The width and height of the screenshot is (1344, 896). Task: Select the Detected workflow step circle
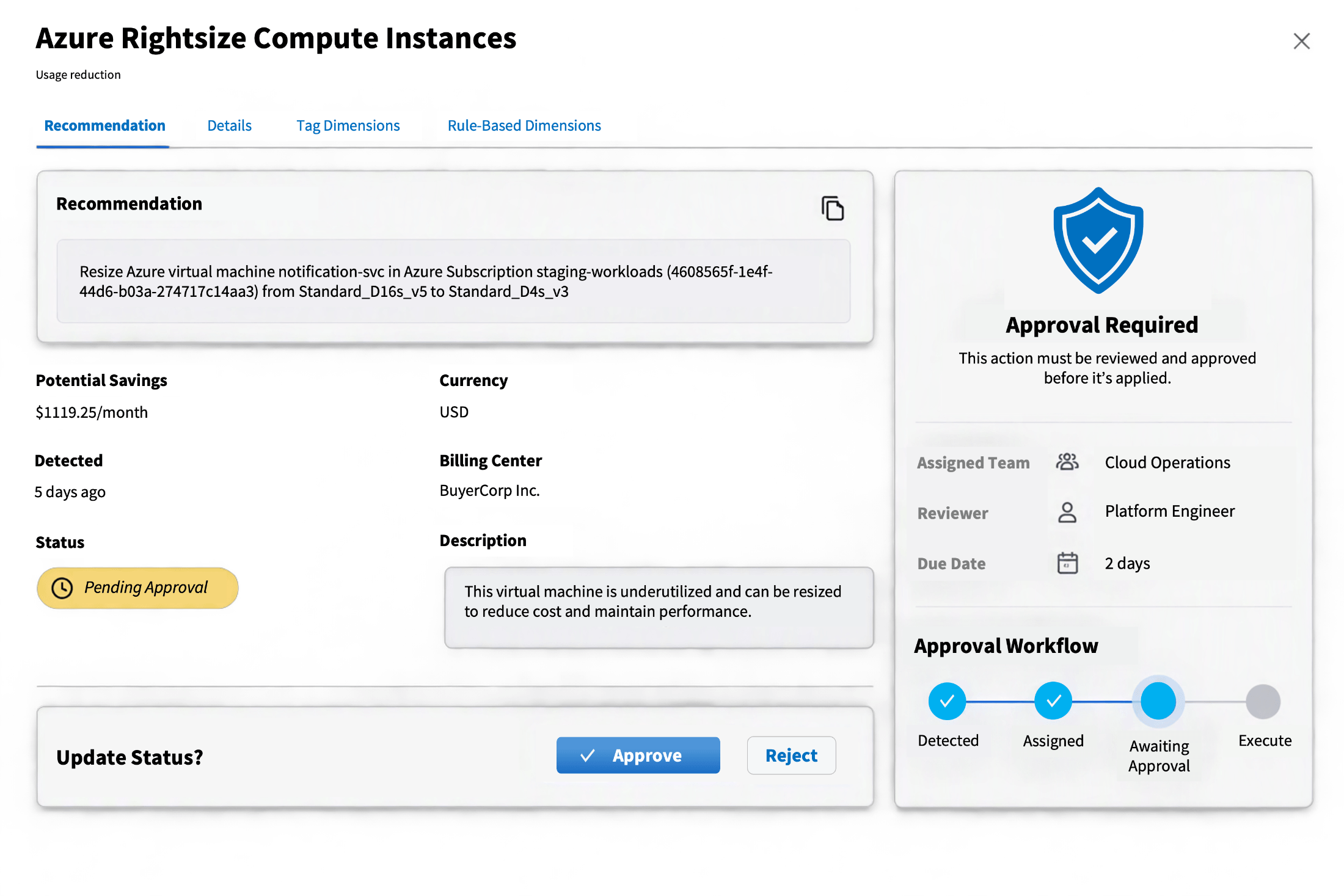[x=946, y=701]
